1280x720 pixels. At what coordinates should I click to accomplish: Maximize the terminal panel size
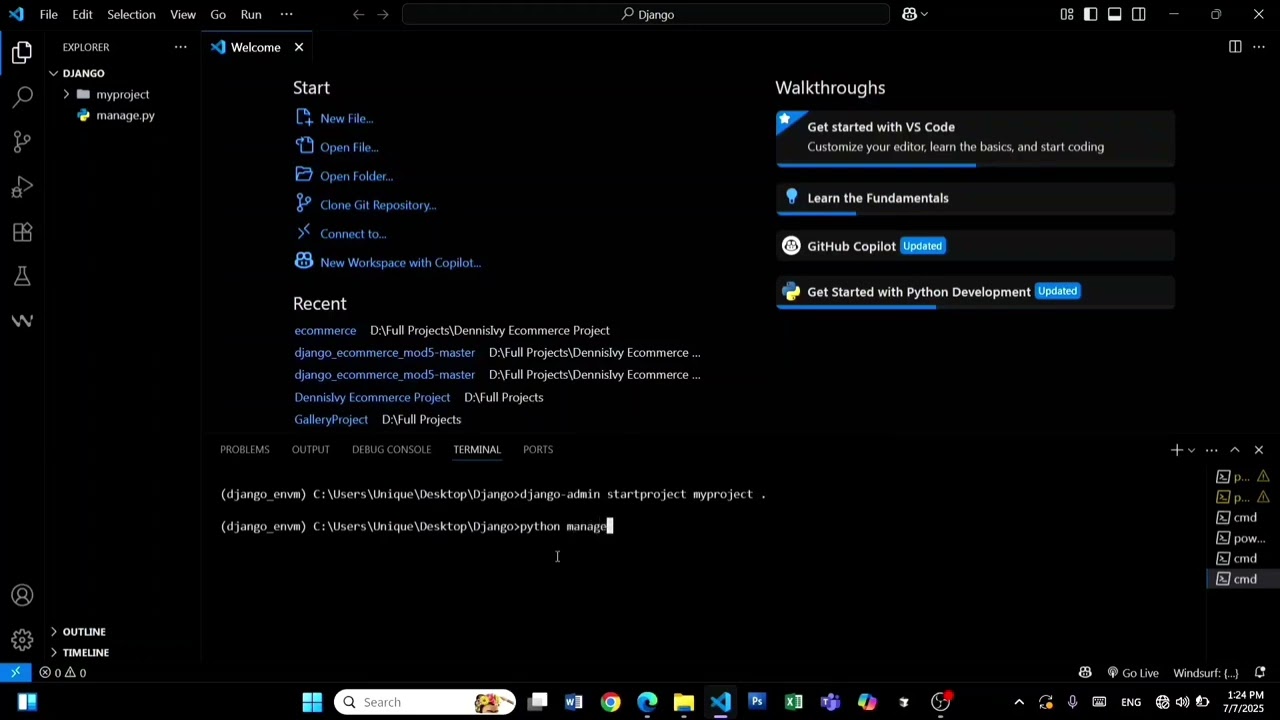tap(1235, 450)
